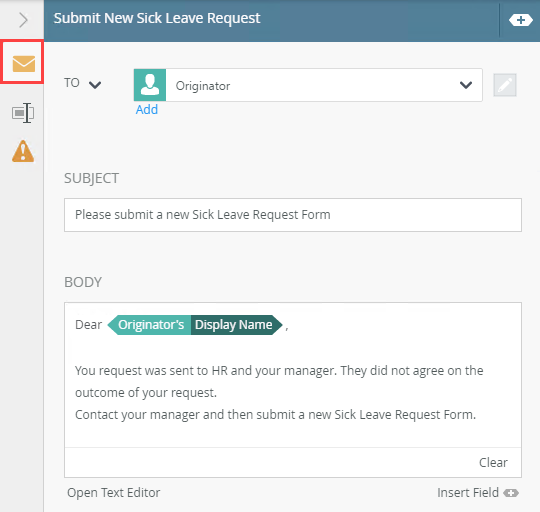Collapse panel with the right chevron arrow

pyautogui.click(x=23, y=20)
